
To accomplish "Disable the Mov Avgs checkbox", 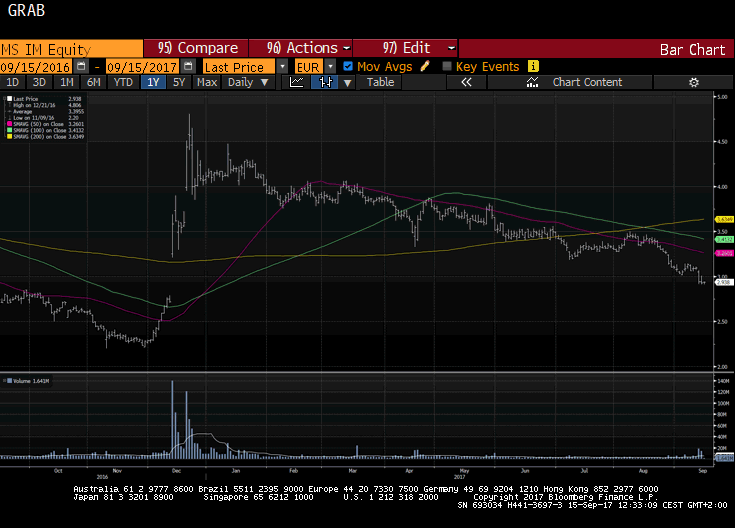I will point(347,67).
